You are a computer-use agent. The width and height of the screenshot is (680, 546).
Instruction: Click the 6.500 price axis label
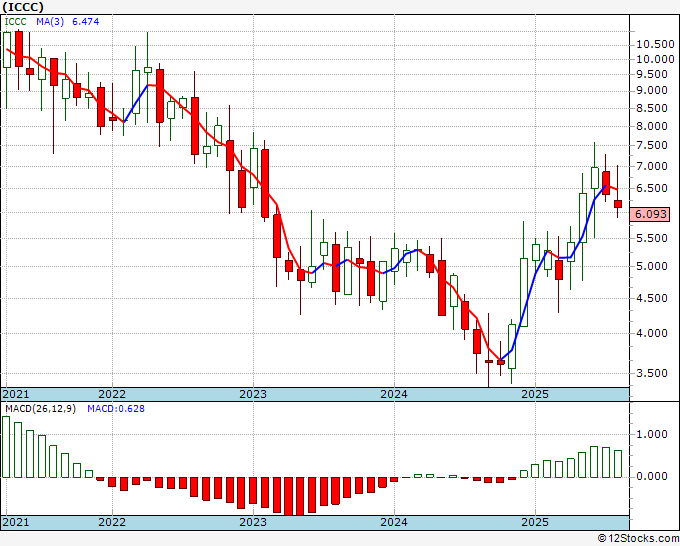tap(651, 188)
